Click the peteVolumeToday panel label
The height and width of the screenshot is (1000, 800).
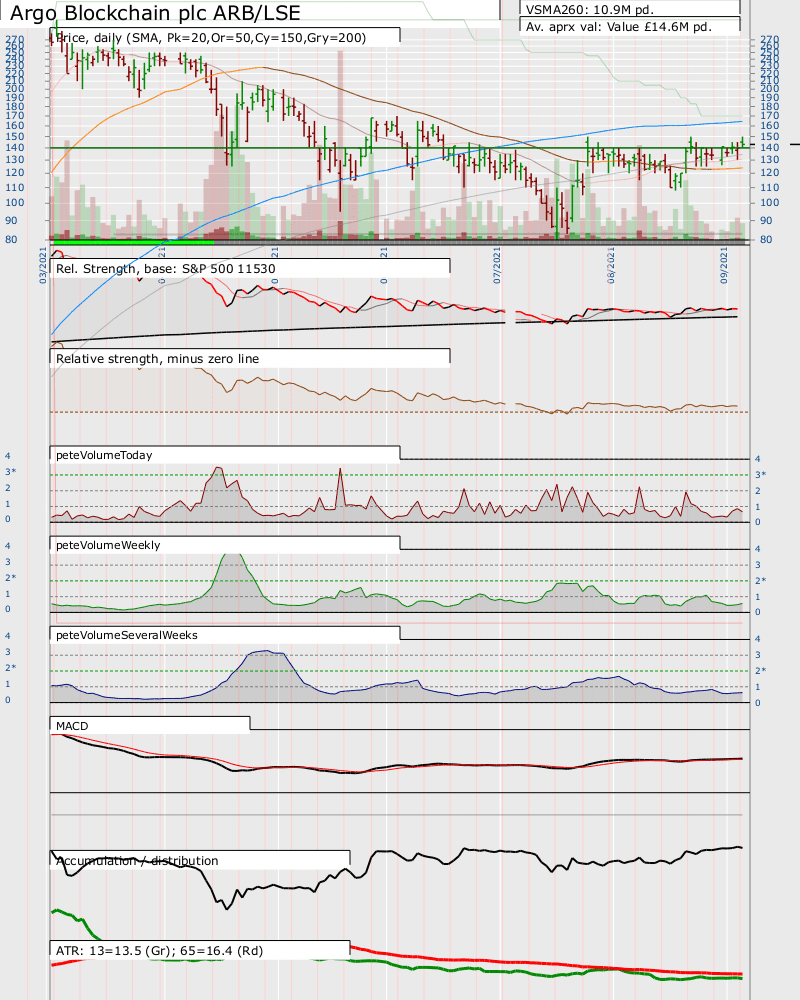[x=225, y=454]
